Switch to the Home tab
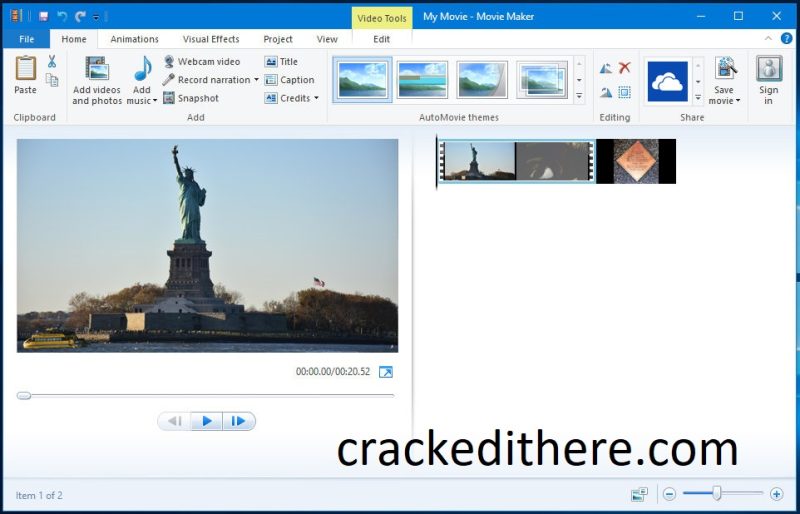This screenshot has height=514, width=800. click(x=74, y=39)
